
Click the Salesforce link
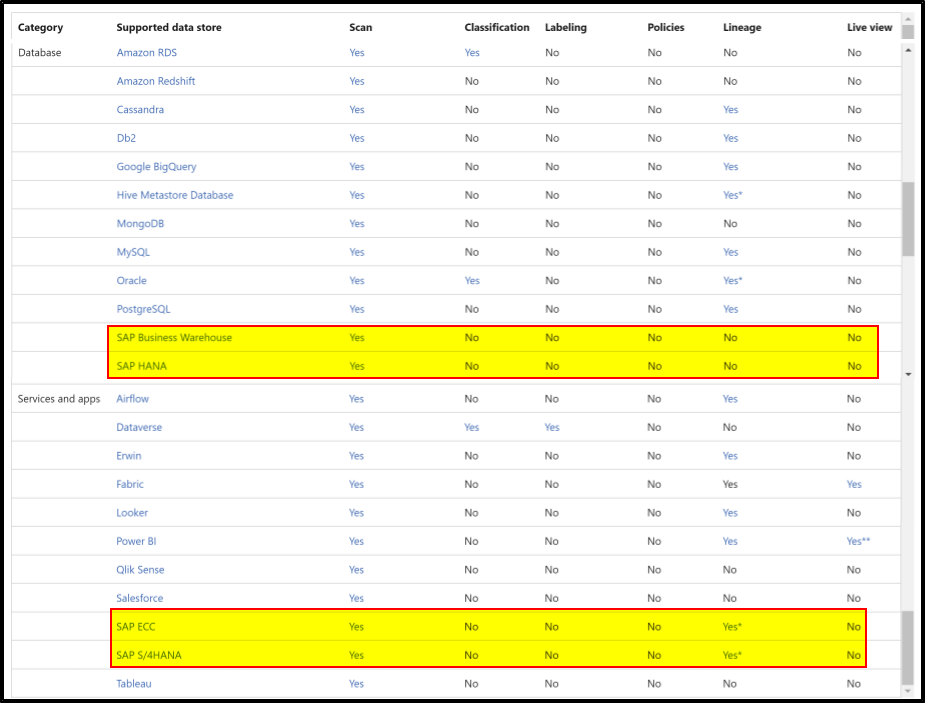(x=139, y=598)
